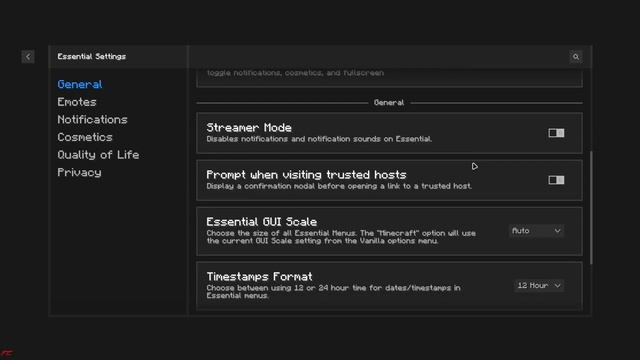Click the Essential Settings title text

(x=91, y=57)
